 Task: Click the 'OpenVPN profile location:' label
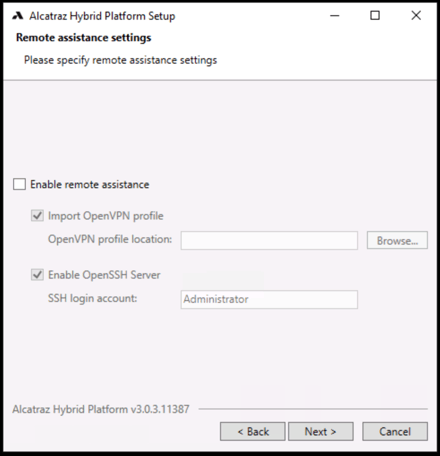pyautogui.click(x=110, y=239)
